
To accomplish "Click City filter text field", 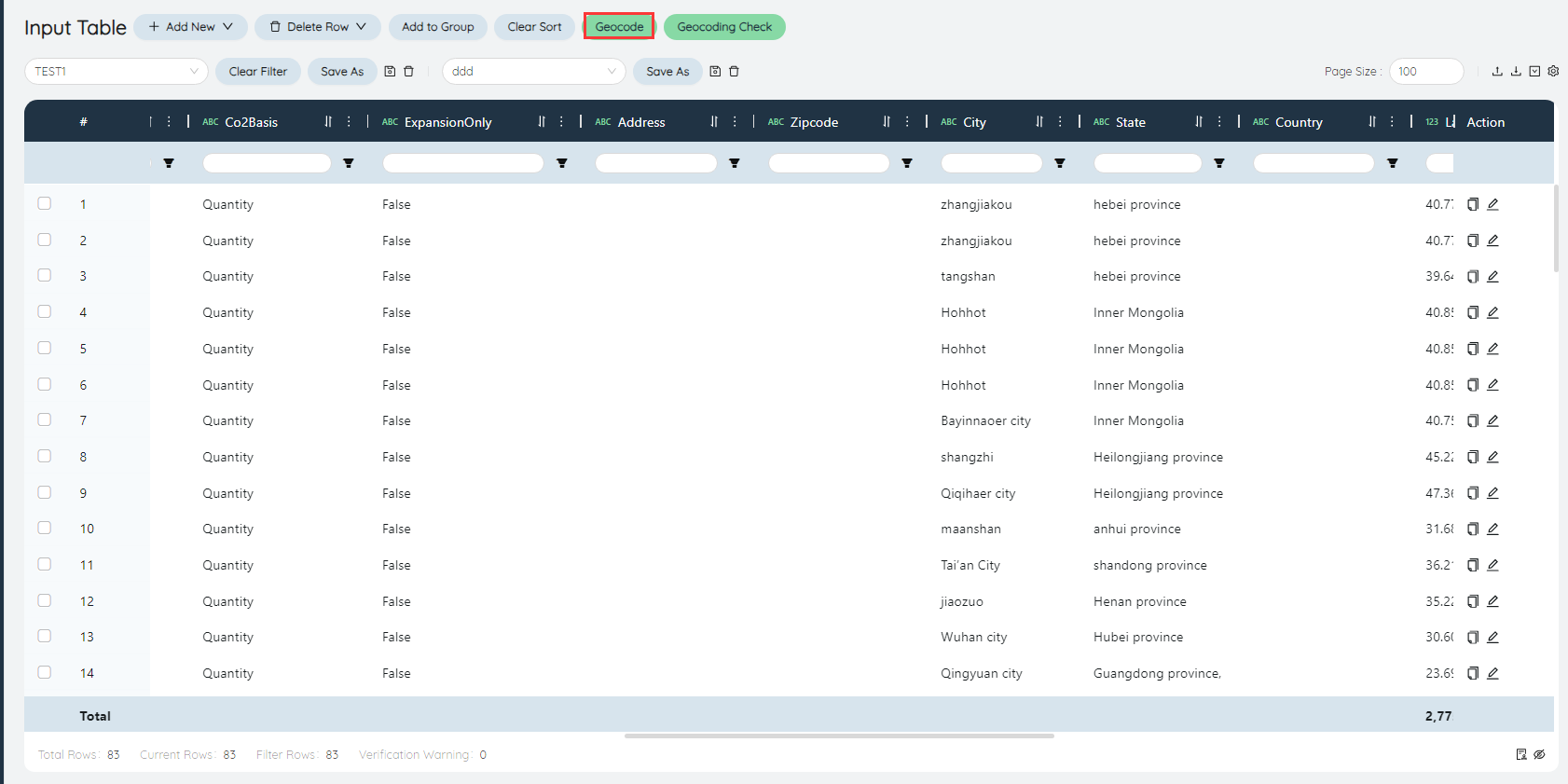I will pyautogui.click(x=991, y=163).
